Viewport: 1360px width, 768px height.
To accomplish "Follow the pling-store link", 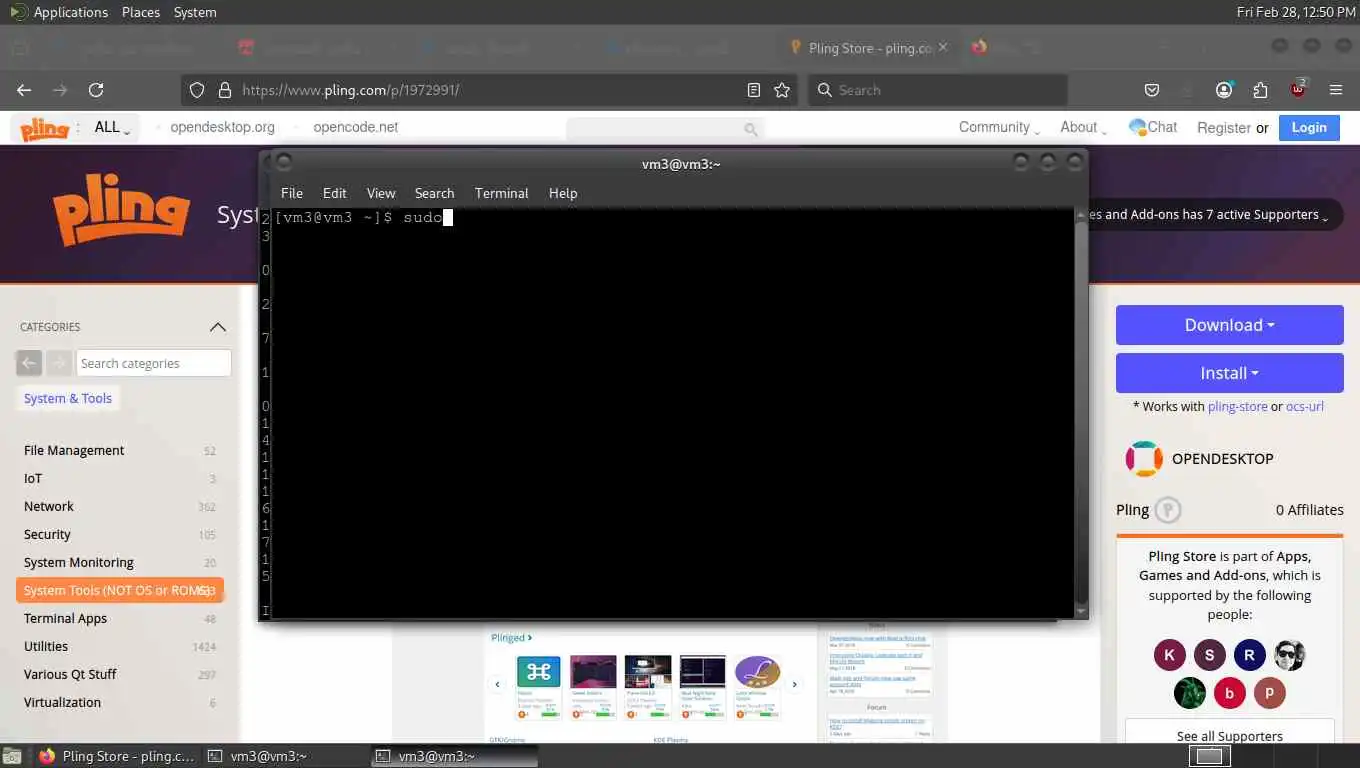I will [x=1237, y=406].
